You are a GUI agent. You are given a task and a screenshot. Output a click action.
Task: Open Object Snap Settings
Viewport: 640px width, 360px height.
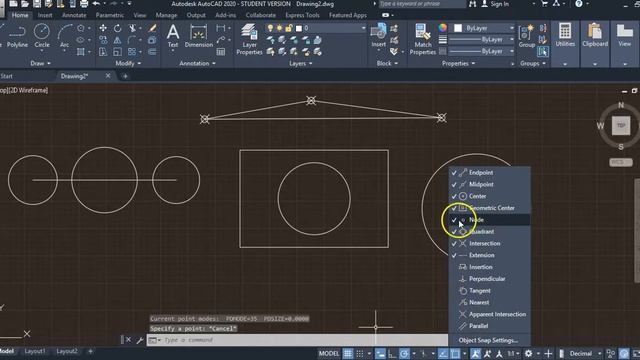click(x=488, y=340)
